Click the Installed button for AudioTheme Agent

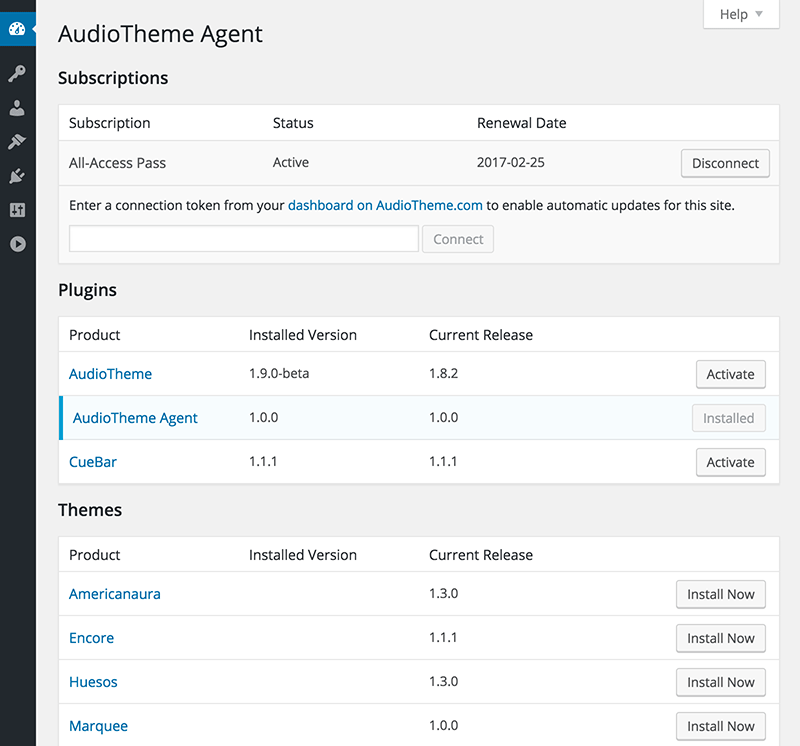729,418
